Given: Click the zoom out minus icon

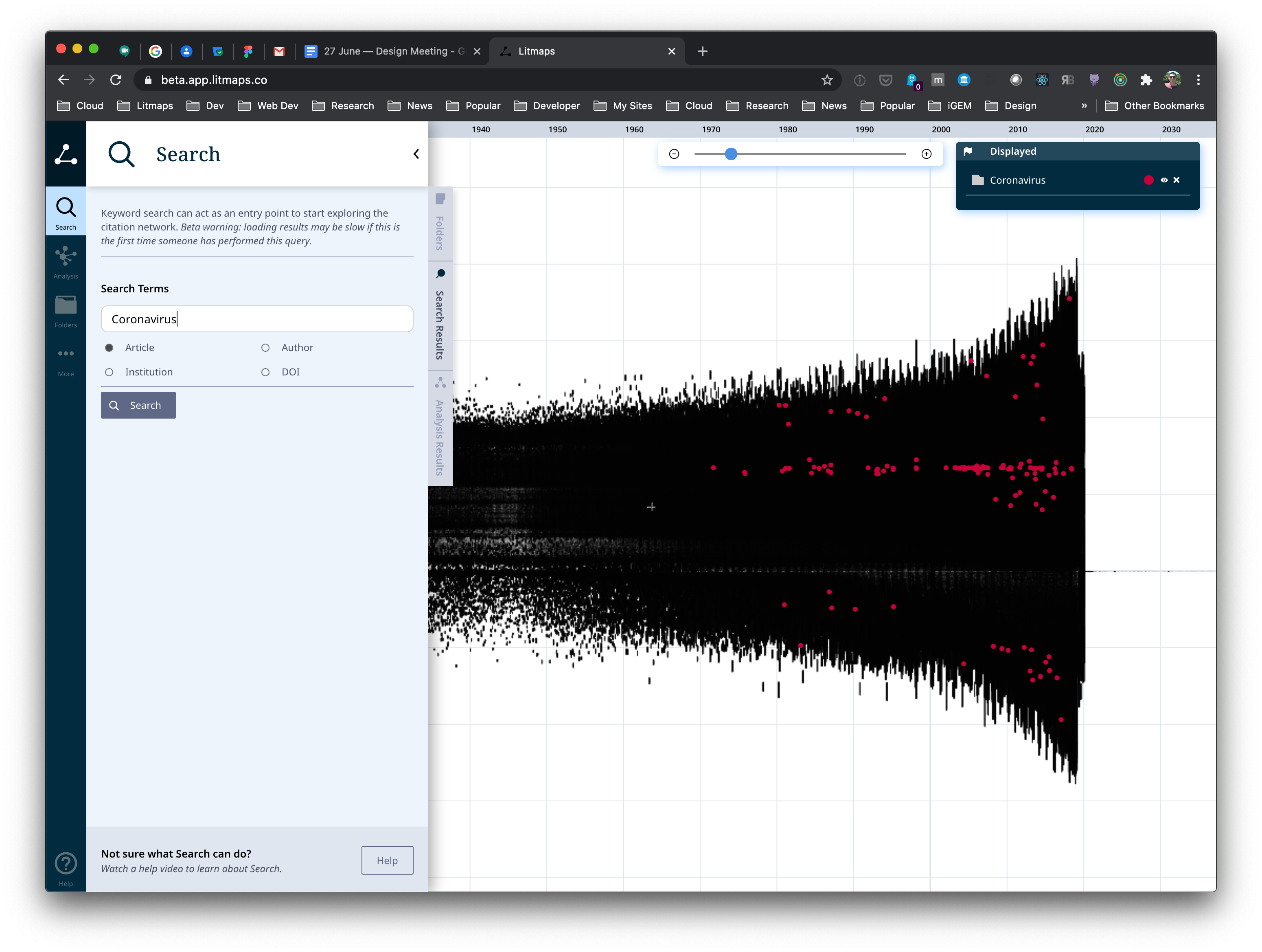Looking at the screenshot, I should 674,154.
